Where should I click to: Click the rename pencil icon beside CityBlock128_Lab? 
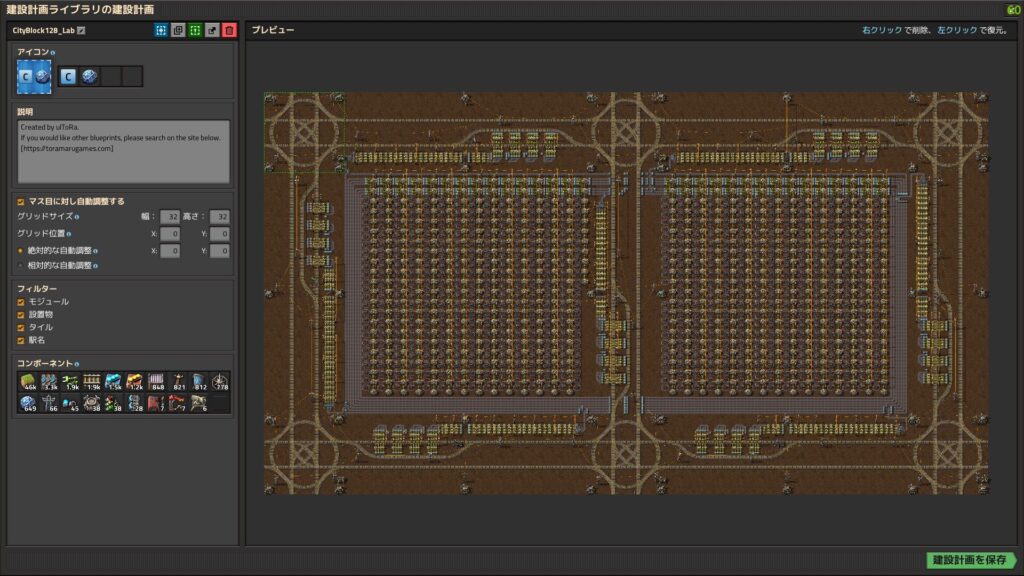click(81, 30)
